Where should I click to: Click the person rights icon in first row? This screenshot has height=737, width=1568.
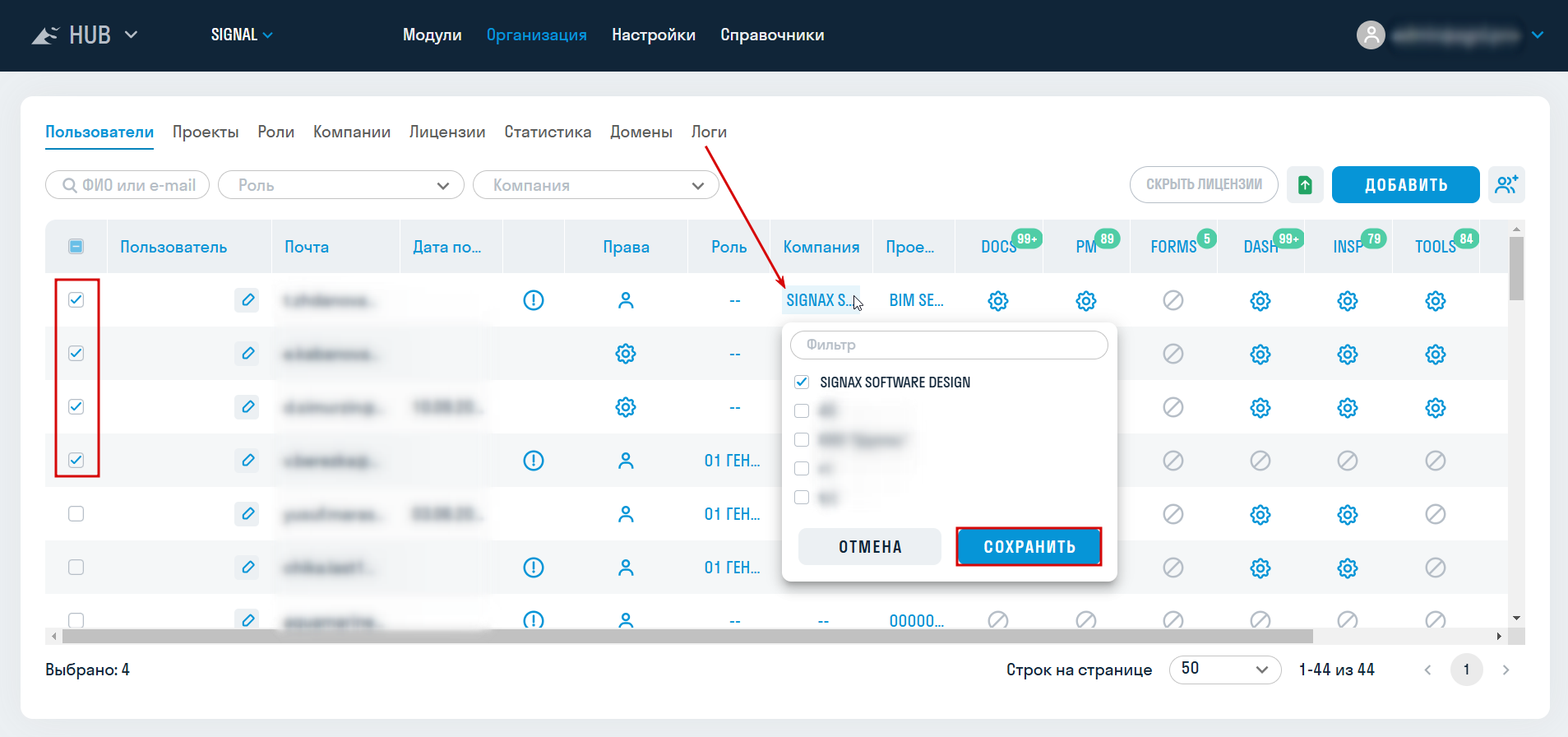(x=626, y=300)
